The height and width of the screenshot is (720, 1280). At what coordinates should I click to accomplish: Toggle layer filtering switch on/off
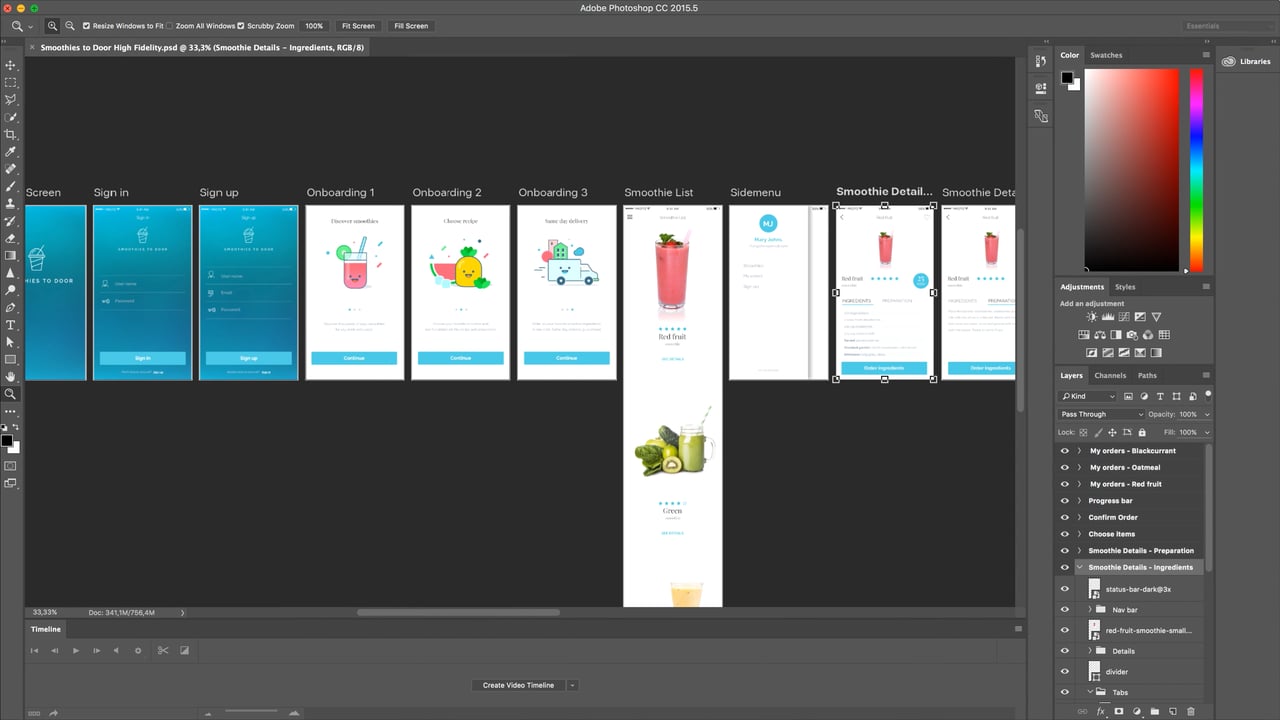[x=1207, y=395]
